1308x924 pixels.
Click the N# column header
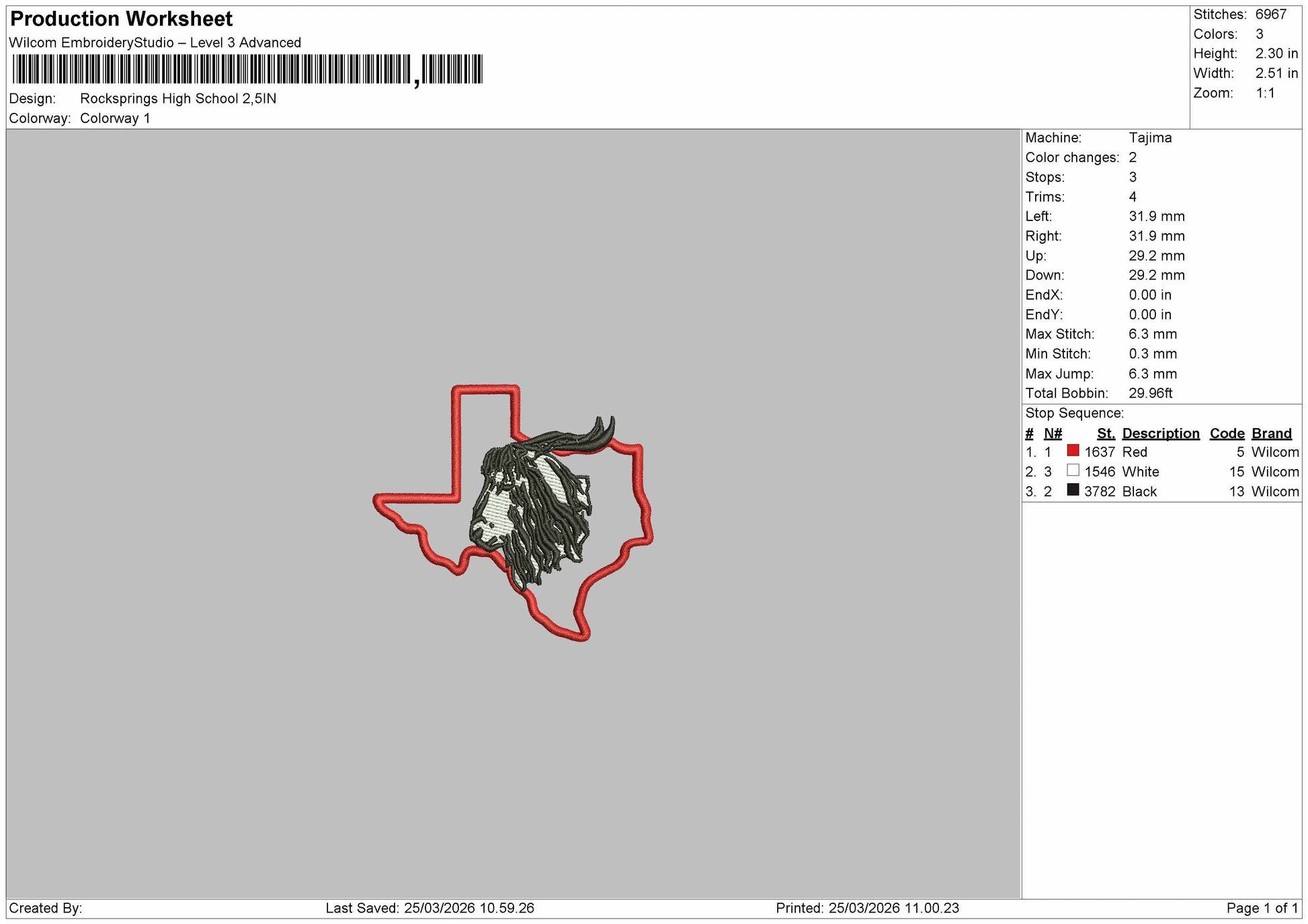pyautogui.click(x=1053, y=433)
